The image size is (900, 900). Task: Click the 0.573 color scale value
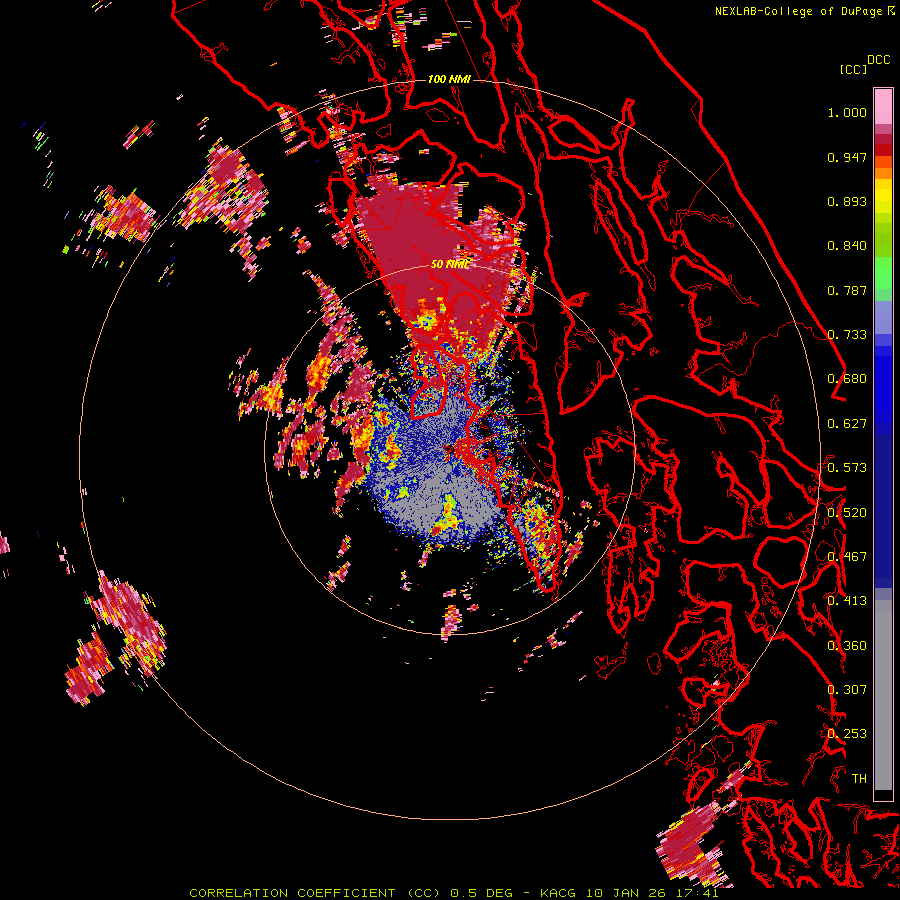[x=847, y=468]
